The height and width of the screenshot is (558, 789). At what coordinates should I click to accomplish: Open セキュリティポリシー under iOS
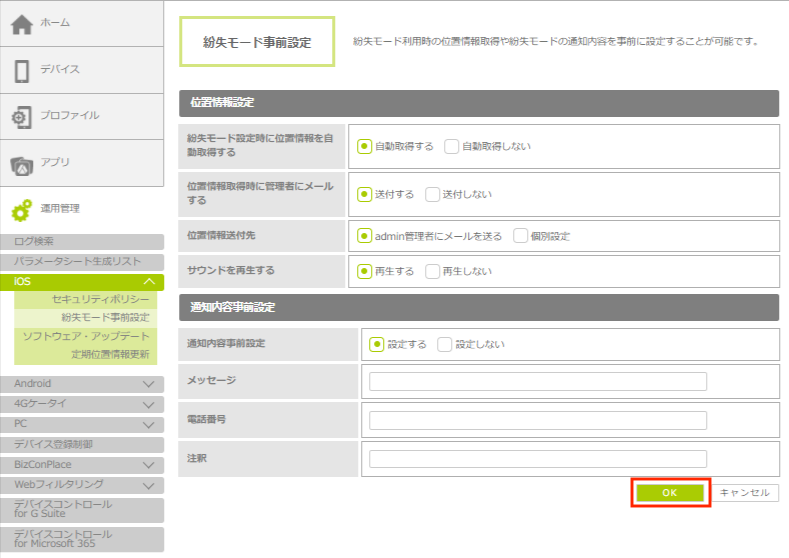click(100, 300)
